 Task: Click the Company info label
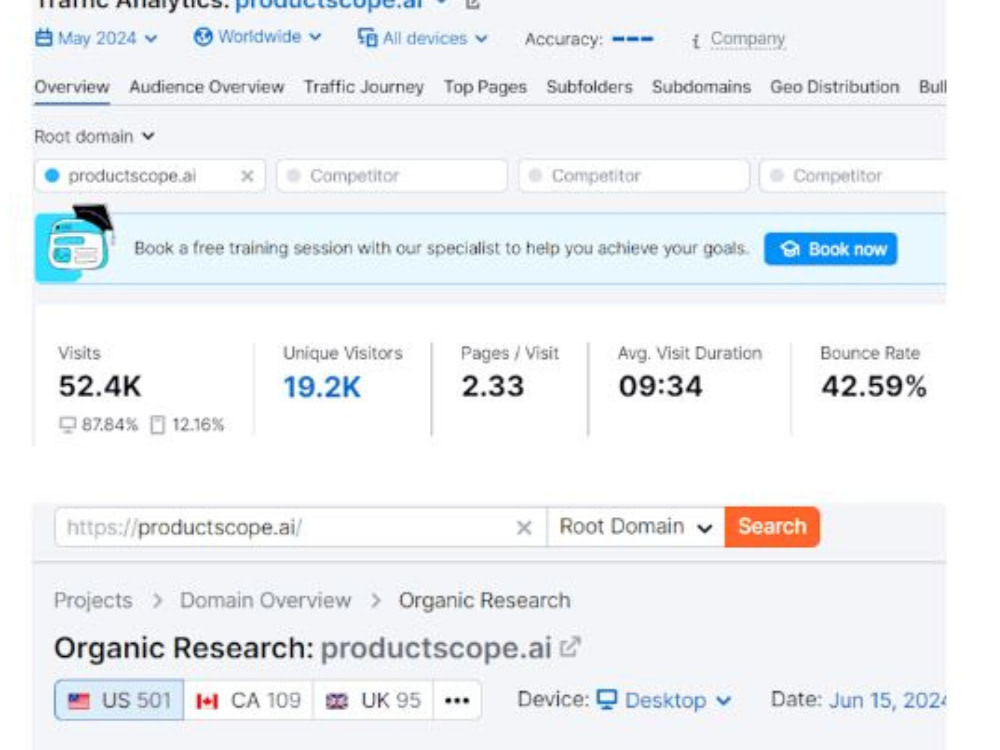pos(747,39)
